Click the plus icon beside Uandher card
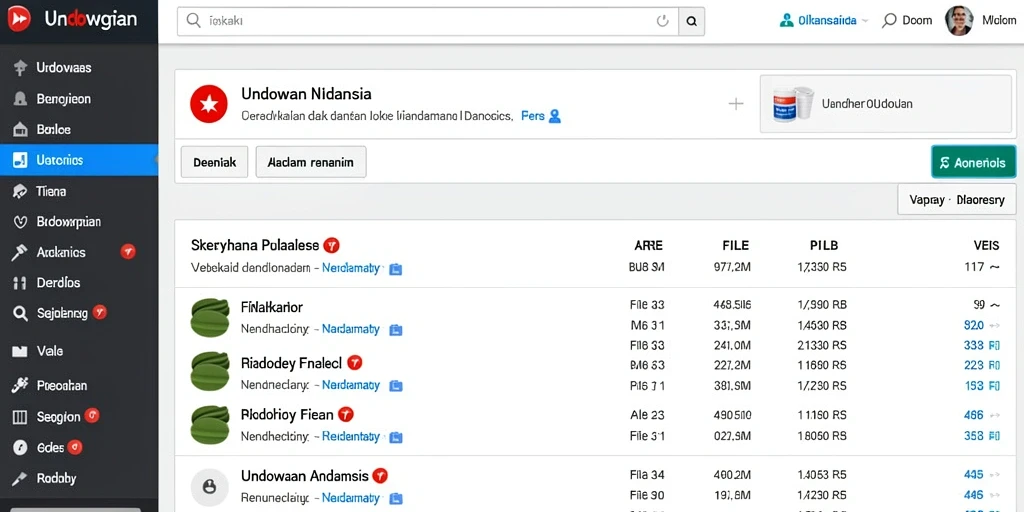Image resolution: width=1024 pixels, height=512 pixels. point(735,104)
